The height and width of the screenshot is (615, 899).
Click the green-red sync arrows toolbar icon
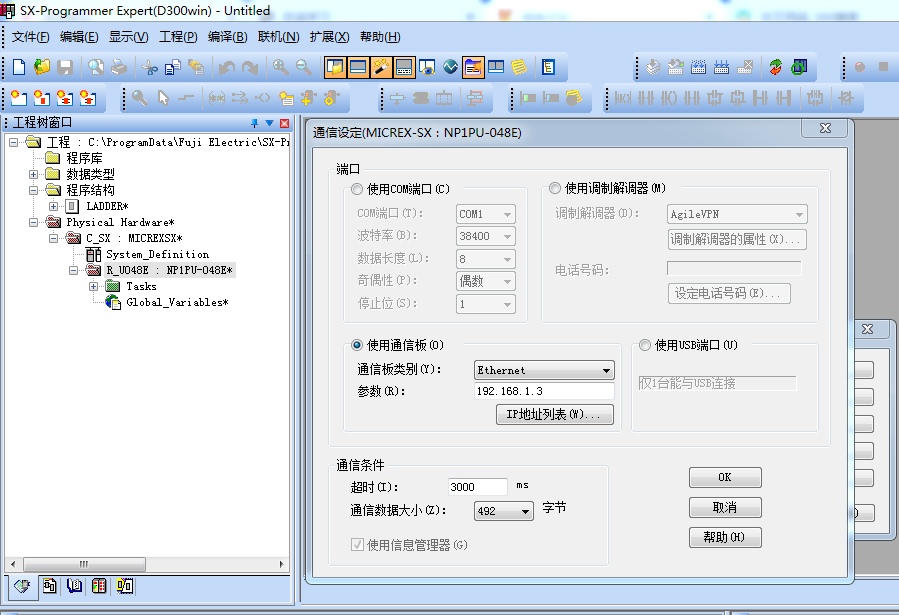(776, 67)
